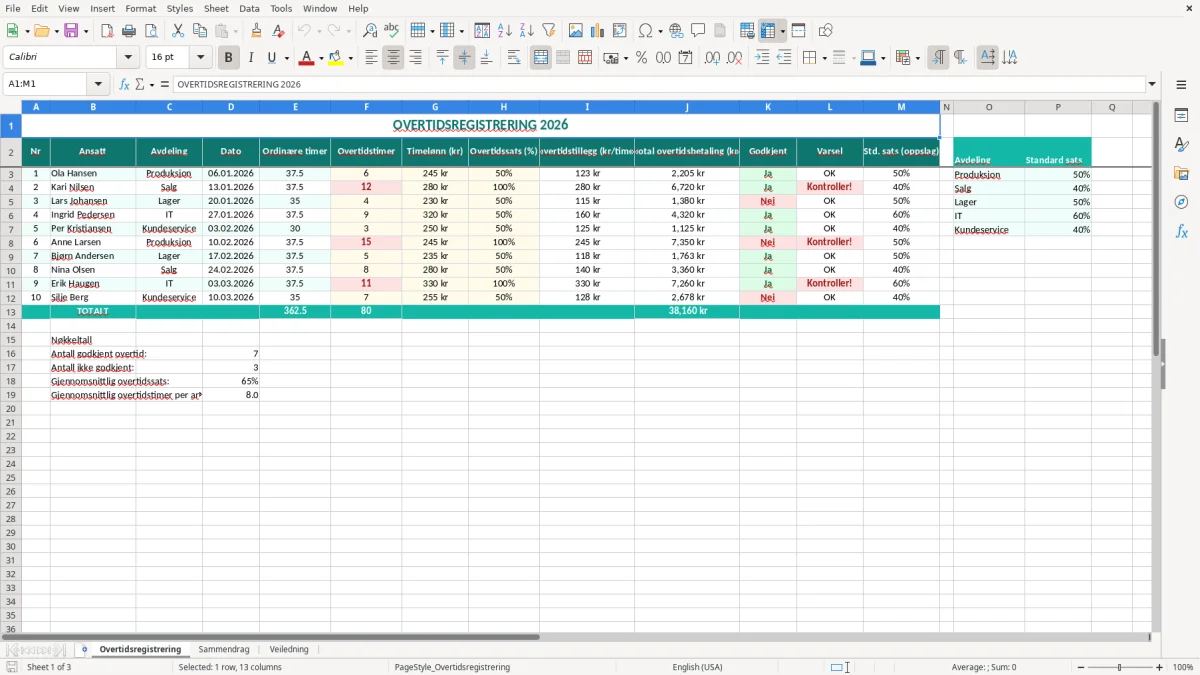Adjust the status bar zoom slider

1119,667
